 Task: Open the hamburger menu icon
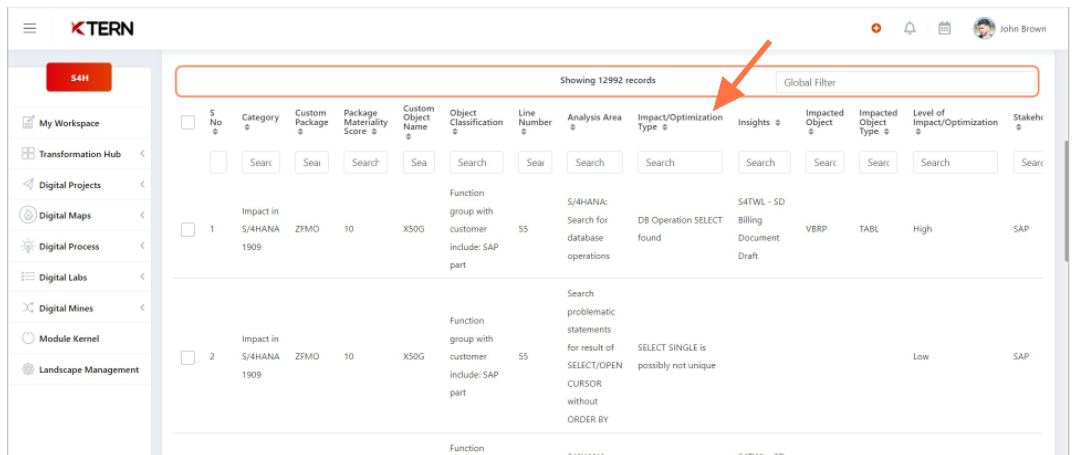pyautogui.click(x=30, y=29)
